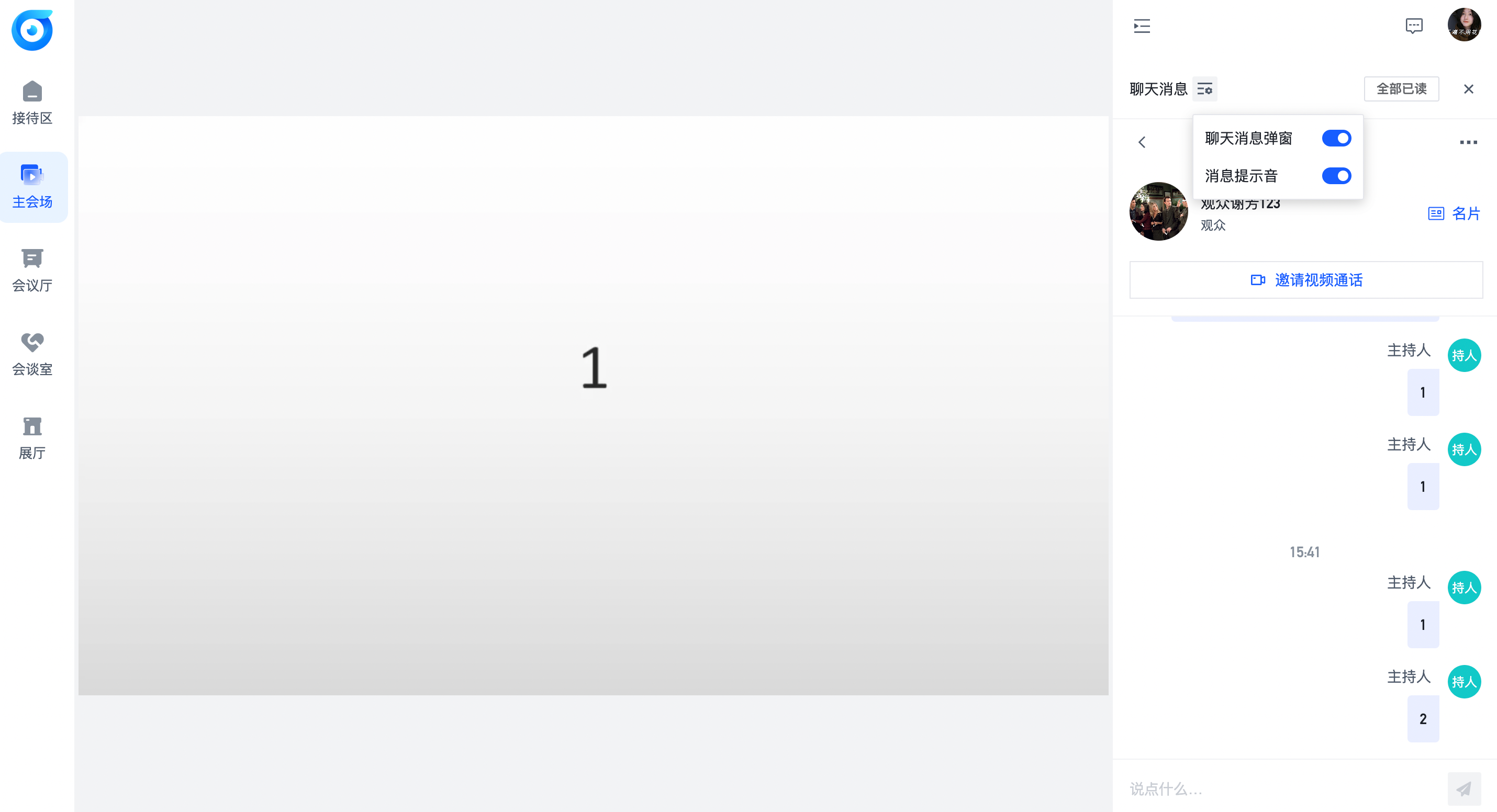The image size is (1497, 812).
Task: Collapse the side panel with indent icon
Action: [x=1142, y=26]
